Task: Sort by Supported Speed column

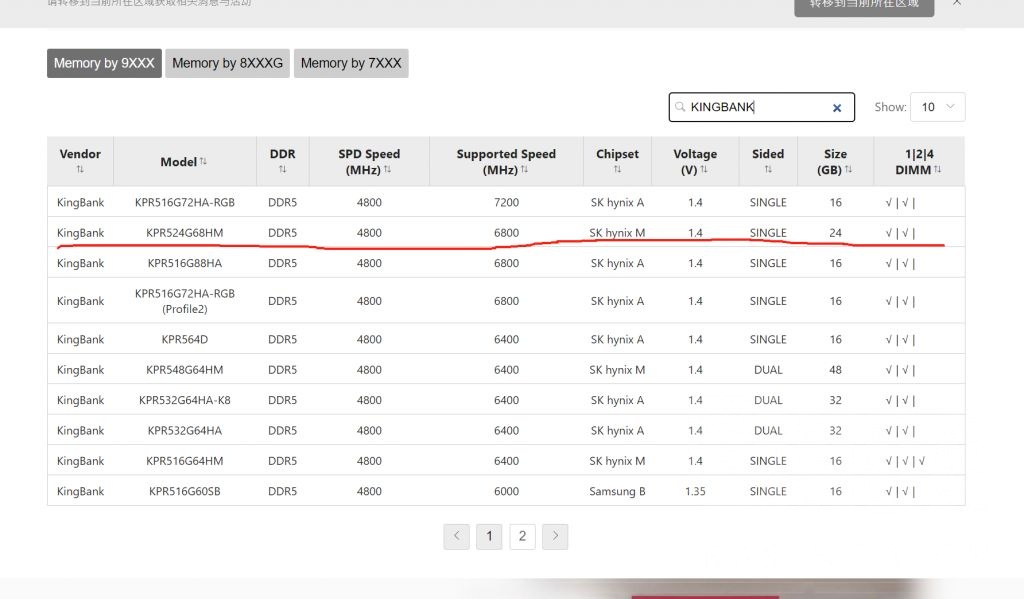Action: point(506,161)
